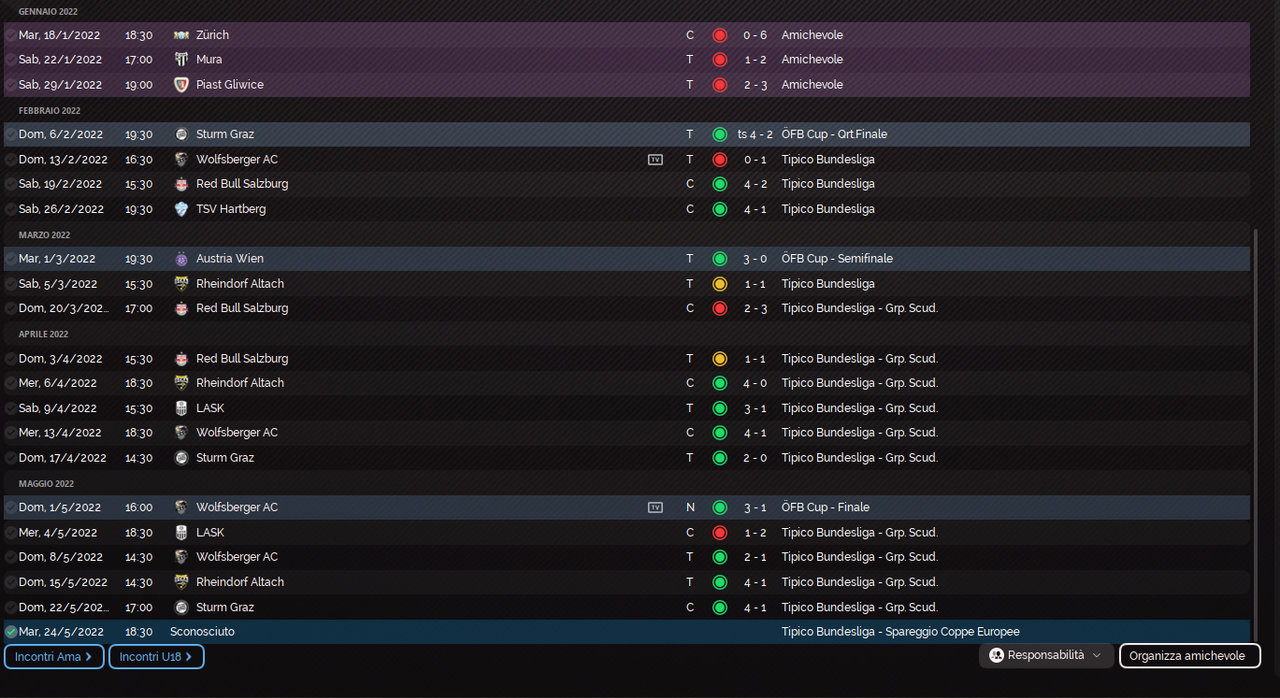The image size is (1280, 698).
Task: Click score 2 - 3 versus Piast Gliwice
Action: pyautogui.click(x=756, y=85)
